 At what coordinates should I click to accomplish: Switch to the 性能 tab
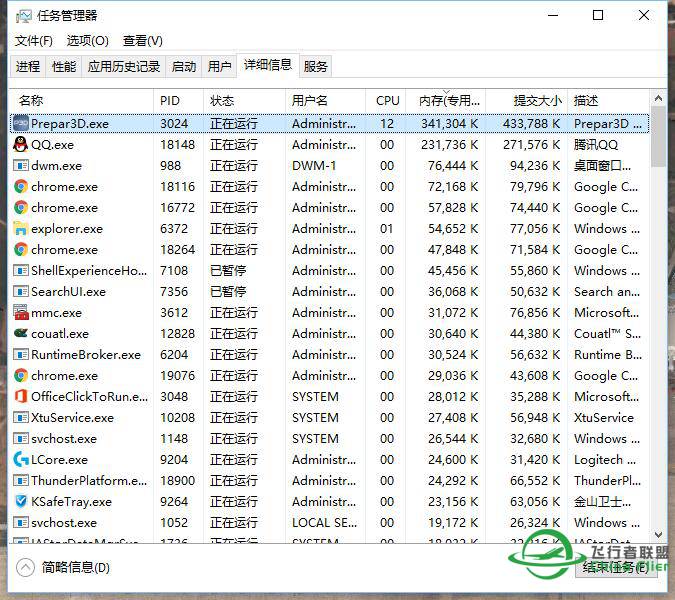click(64, 66)
